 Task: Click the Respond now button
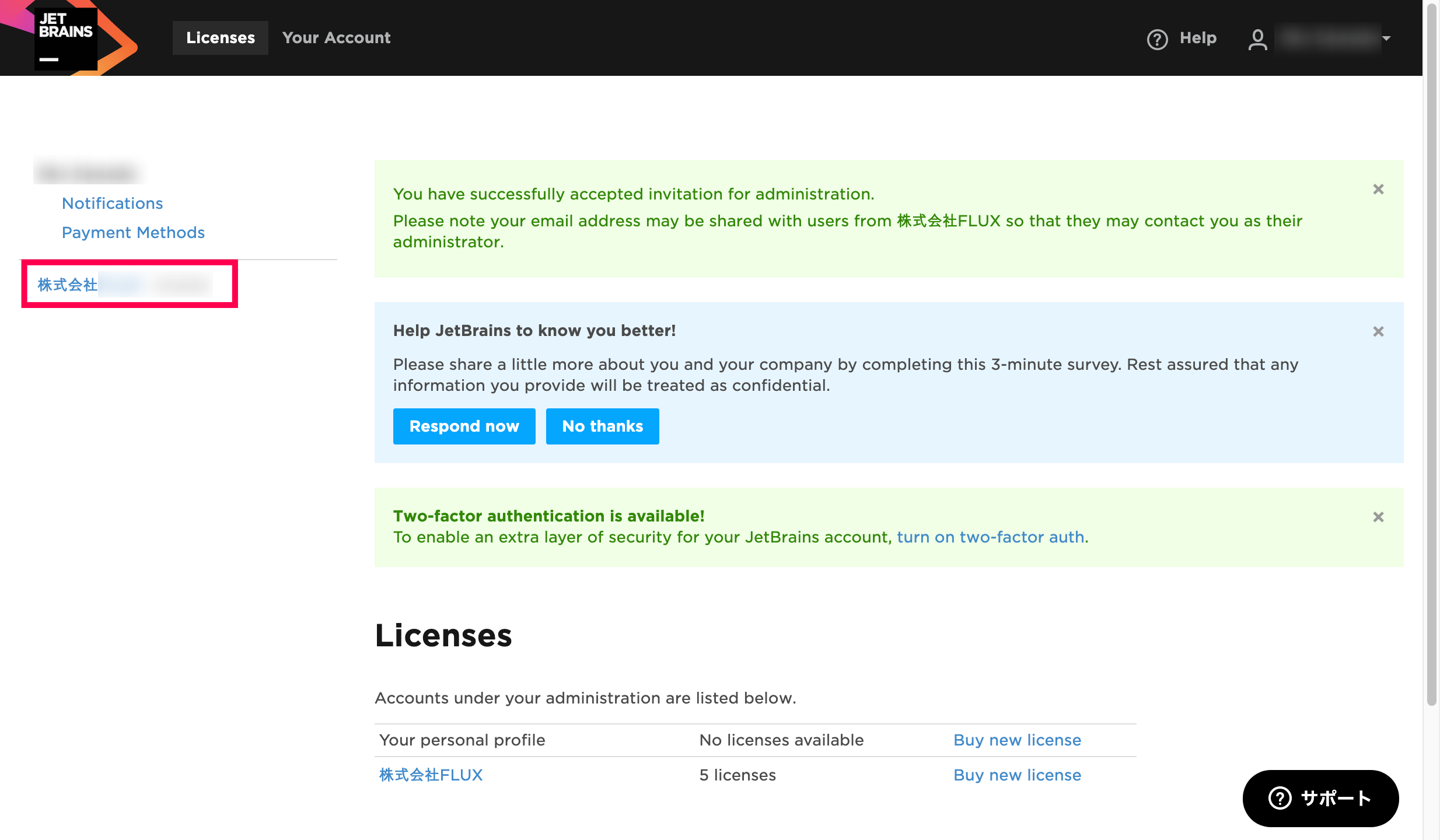coord(464,426)
